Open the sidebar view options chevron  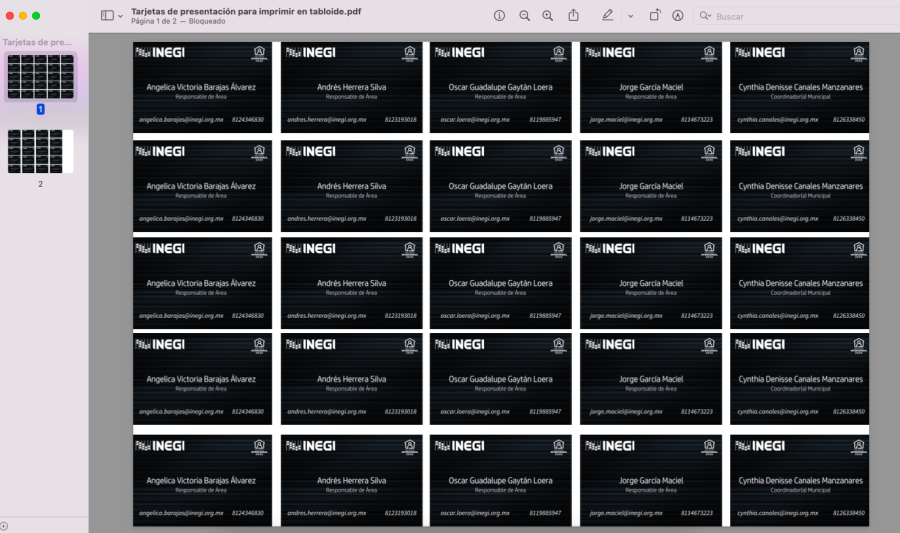(121, 16)
